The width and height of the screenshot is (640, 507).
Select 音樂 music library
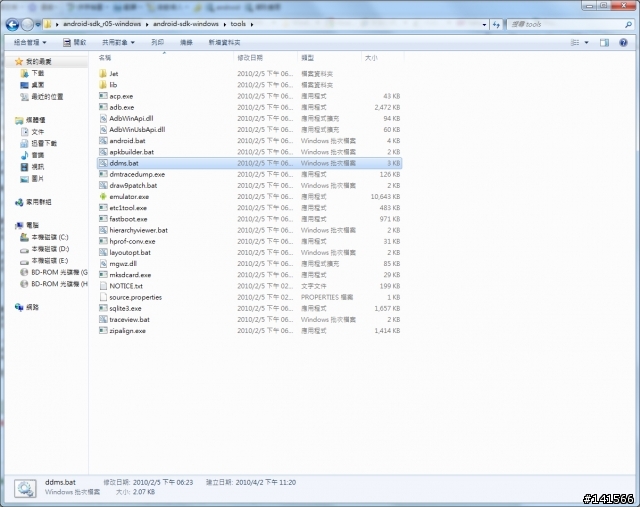38,155
